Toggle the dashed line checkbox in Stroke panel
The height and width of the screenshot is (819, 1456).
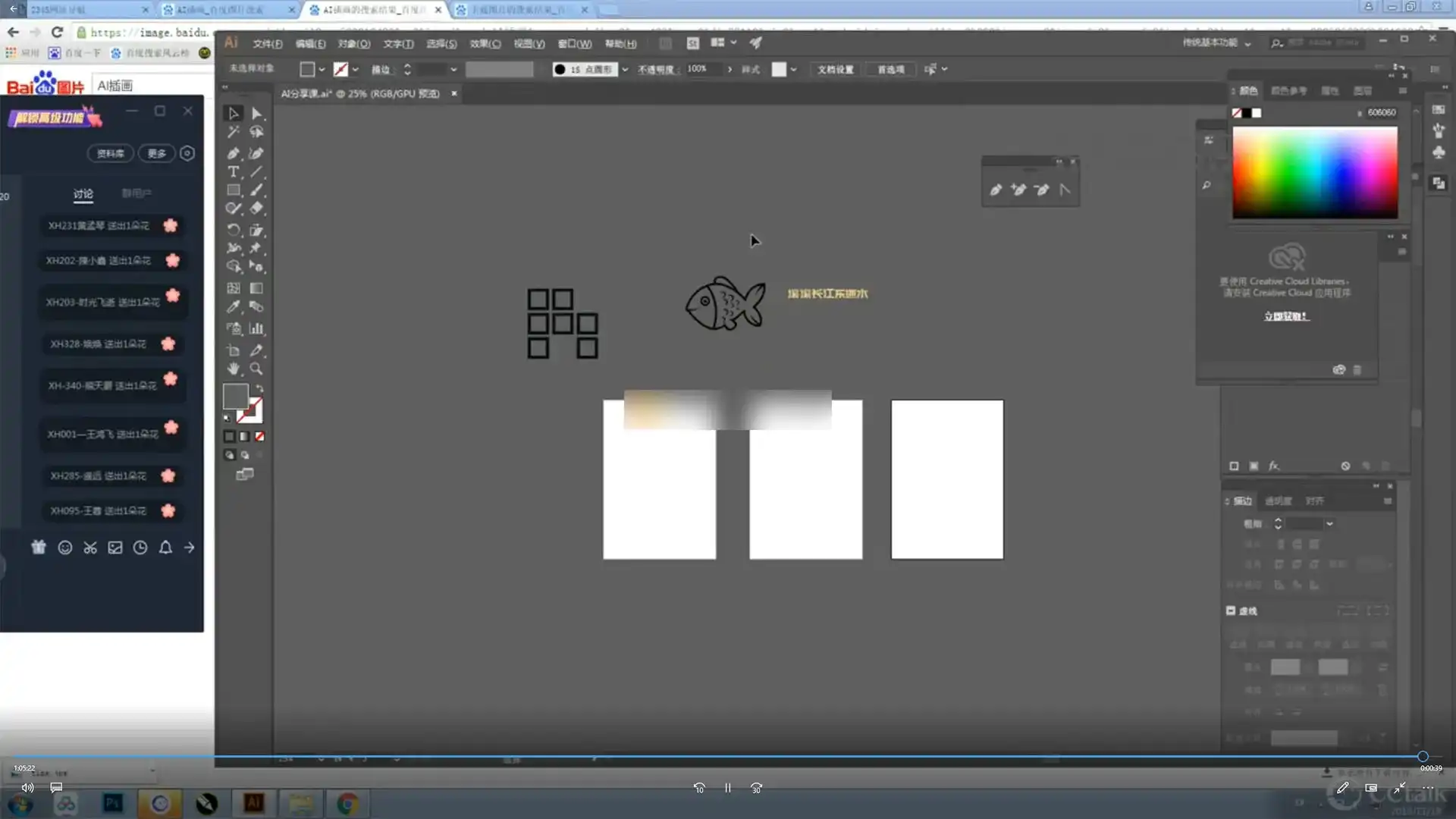(x=1231, y=610)
